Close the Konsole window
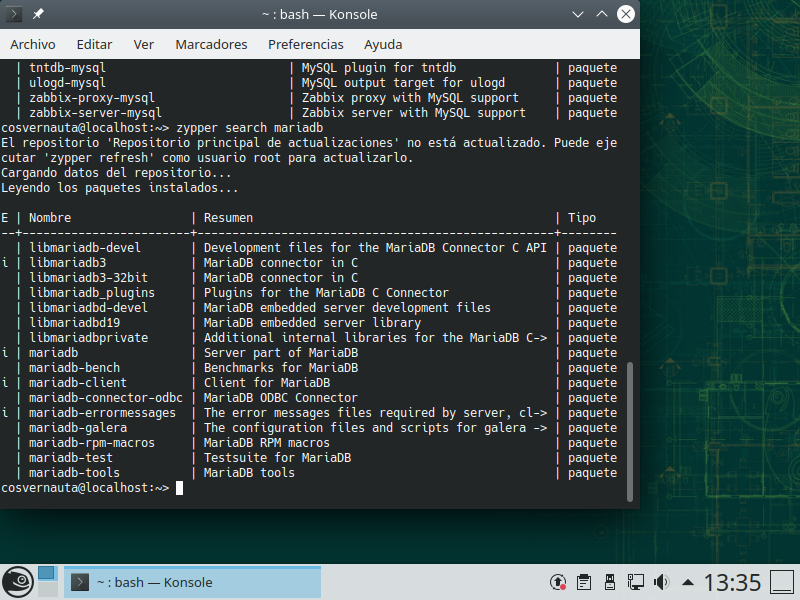 626,14
